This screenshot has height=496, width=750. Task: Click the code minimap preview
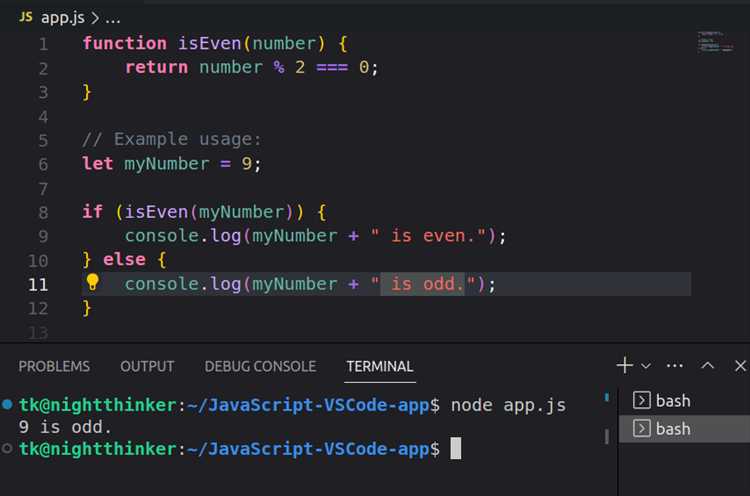point(715,41)
